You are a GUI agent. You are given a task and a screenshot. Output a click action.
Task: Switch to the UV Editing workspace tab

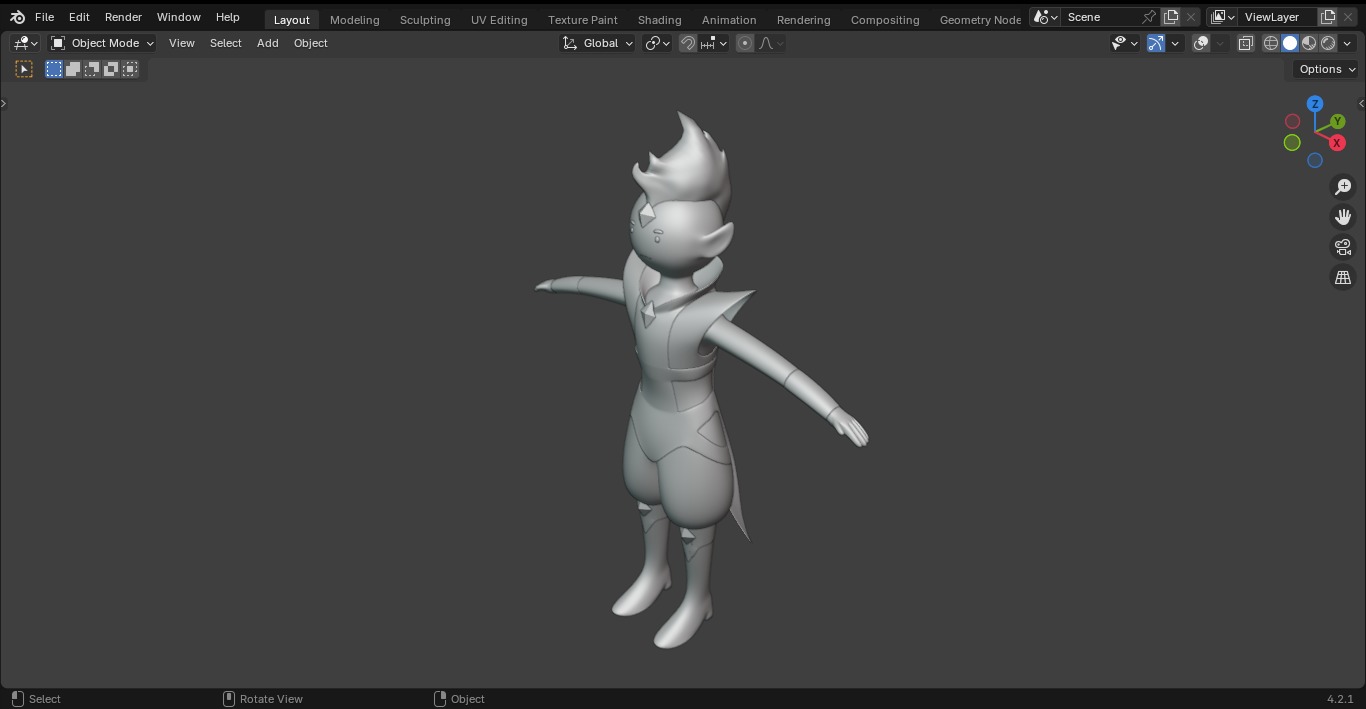tap(499, 19)
